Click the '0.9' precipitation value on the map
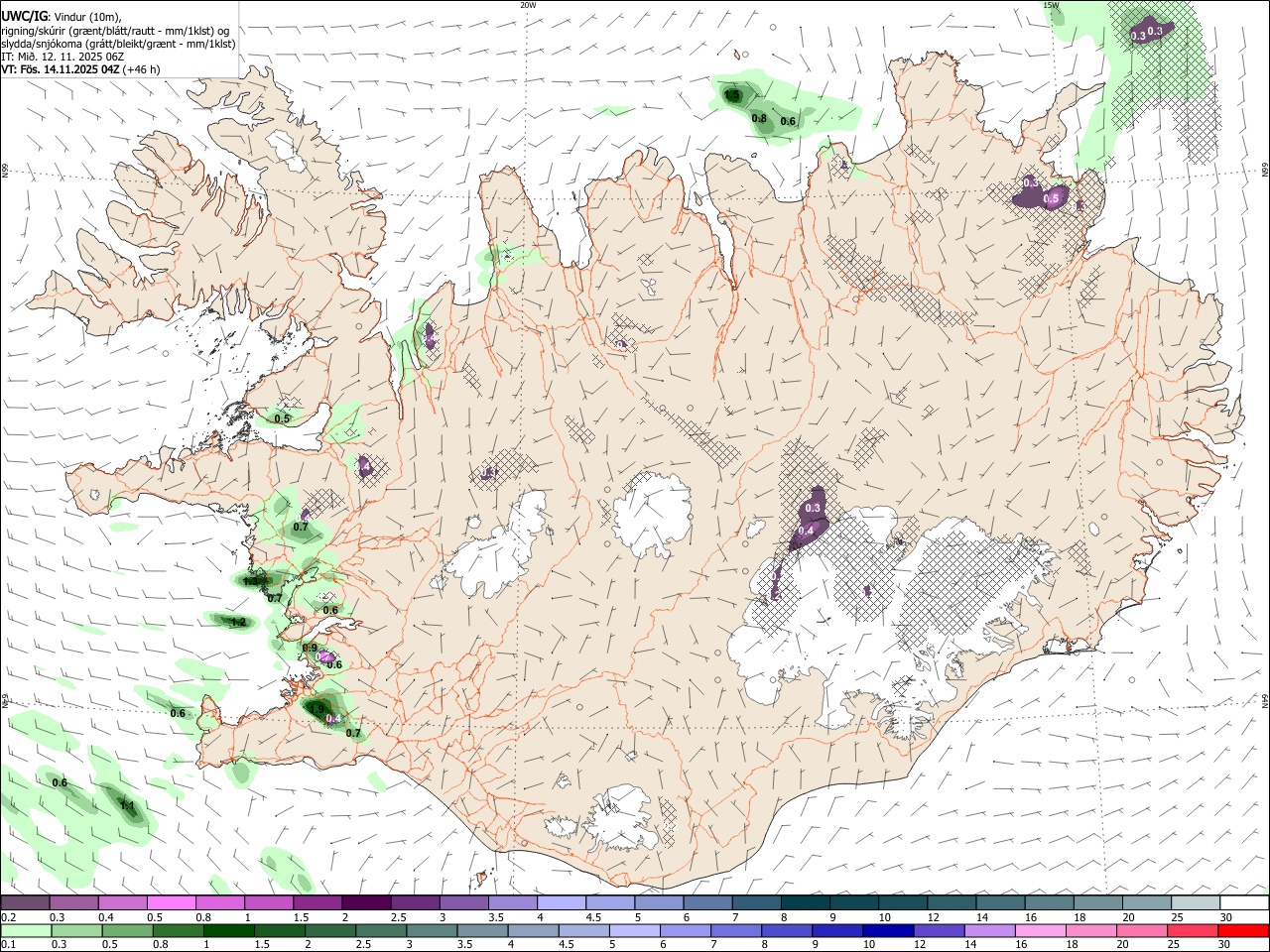This screenshot has height=952, width=1270. 310,648
